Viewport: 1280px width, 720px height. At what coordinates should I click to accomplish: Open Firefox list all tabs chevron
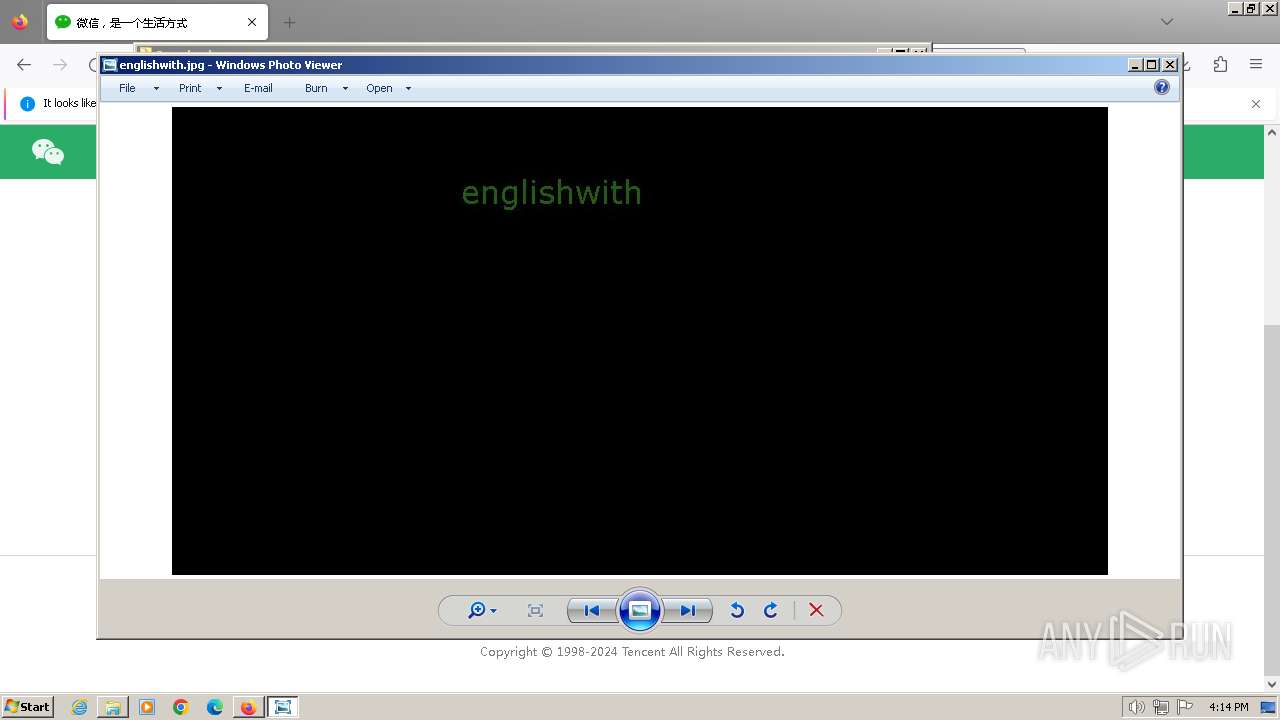[1166, 21]
